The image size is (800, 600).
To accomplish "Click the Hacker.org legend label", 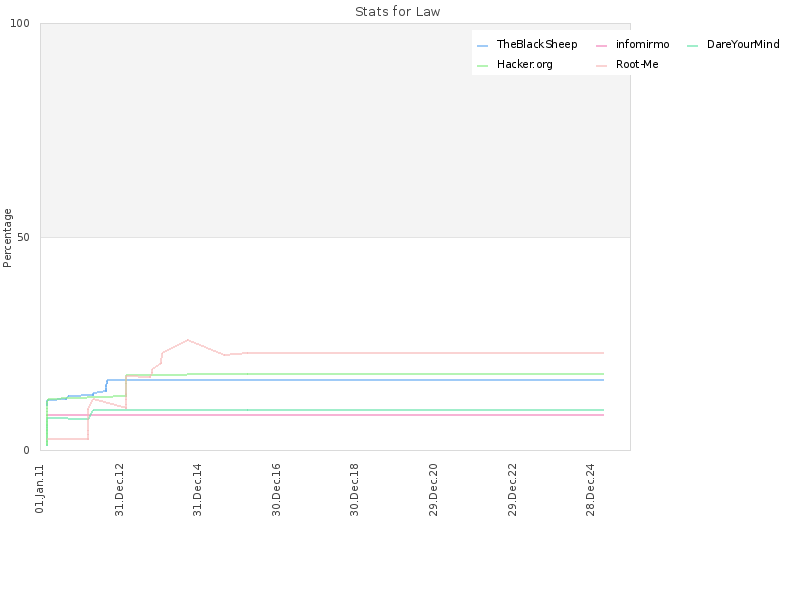I will [524, 64].
